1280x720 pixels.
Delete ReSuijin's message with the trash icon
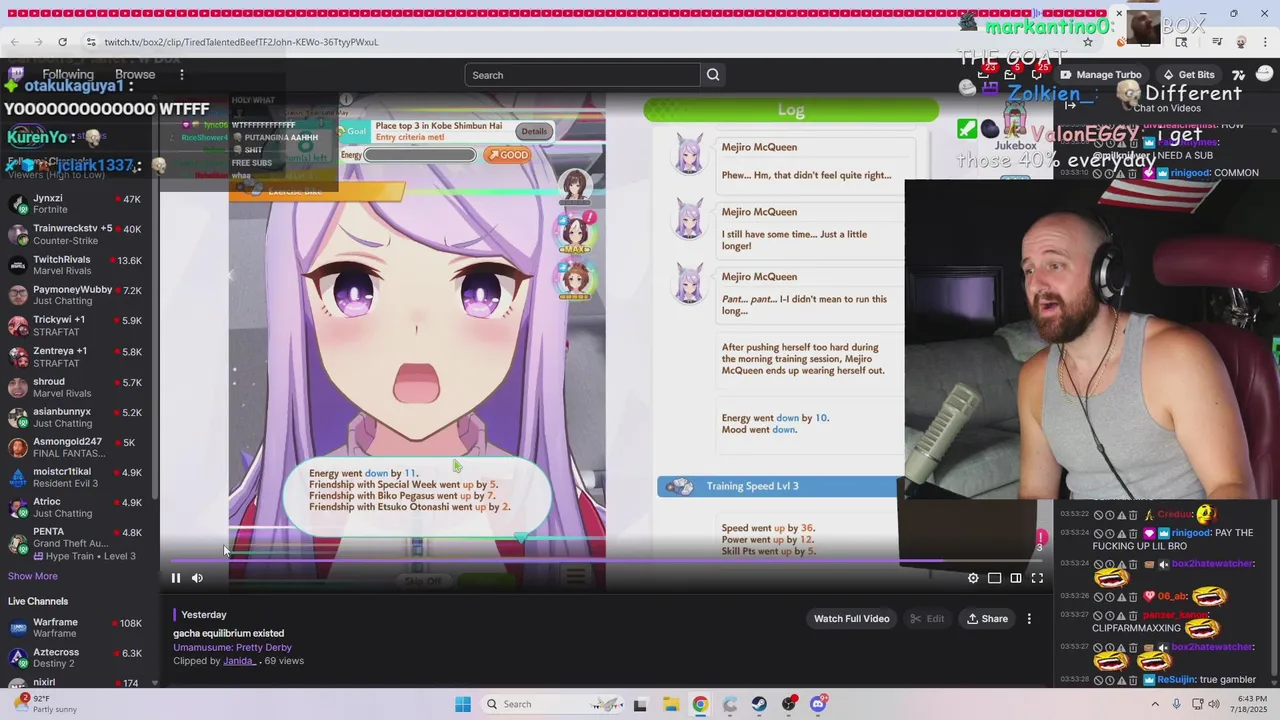(1133, 680)
